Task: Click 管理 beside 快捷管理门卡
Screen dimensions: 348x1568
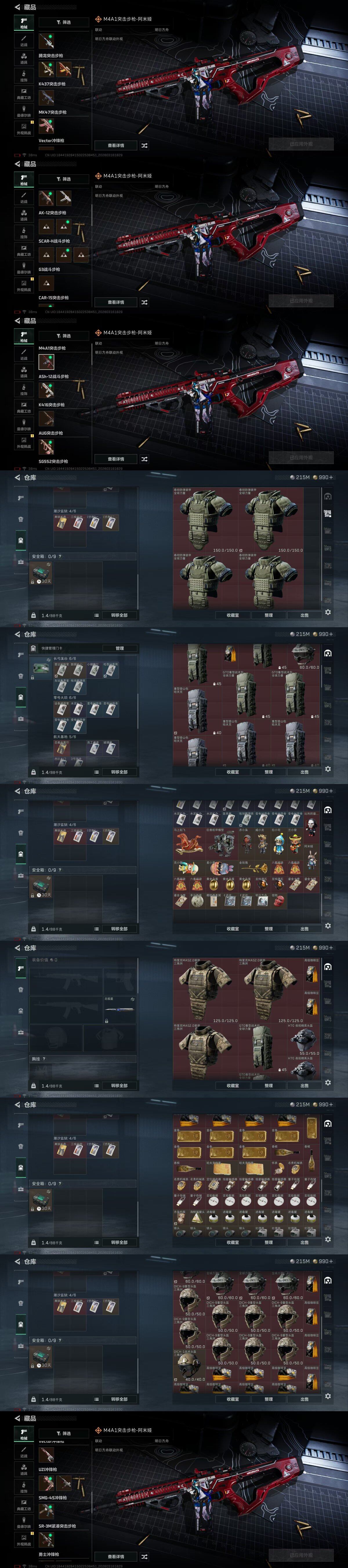Action: click(119, 648)
